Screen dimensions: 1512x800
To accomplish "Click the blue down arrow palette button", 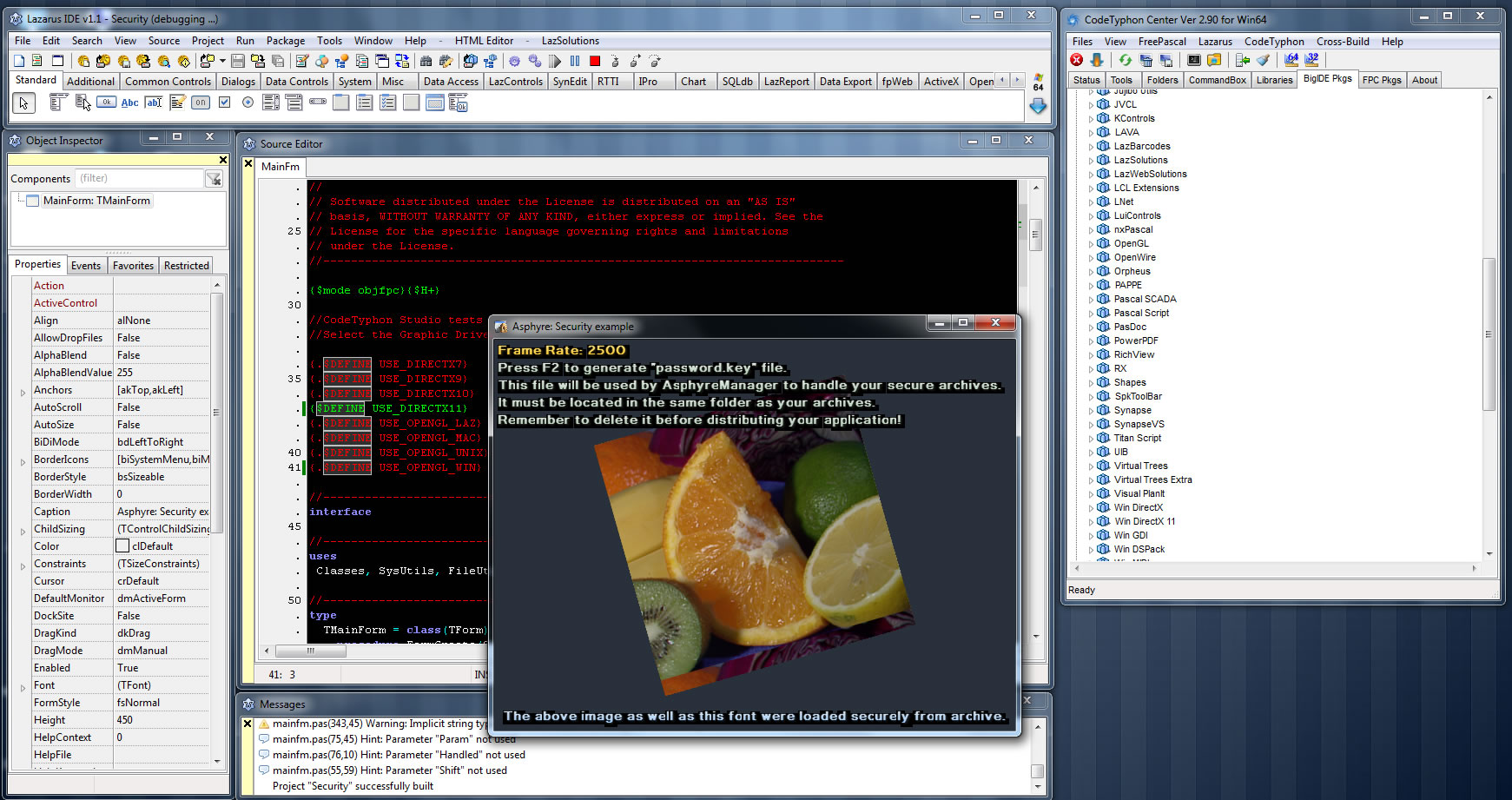I will pos(1038,106).
